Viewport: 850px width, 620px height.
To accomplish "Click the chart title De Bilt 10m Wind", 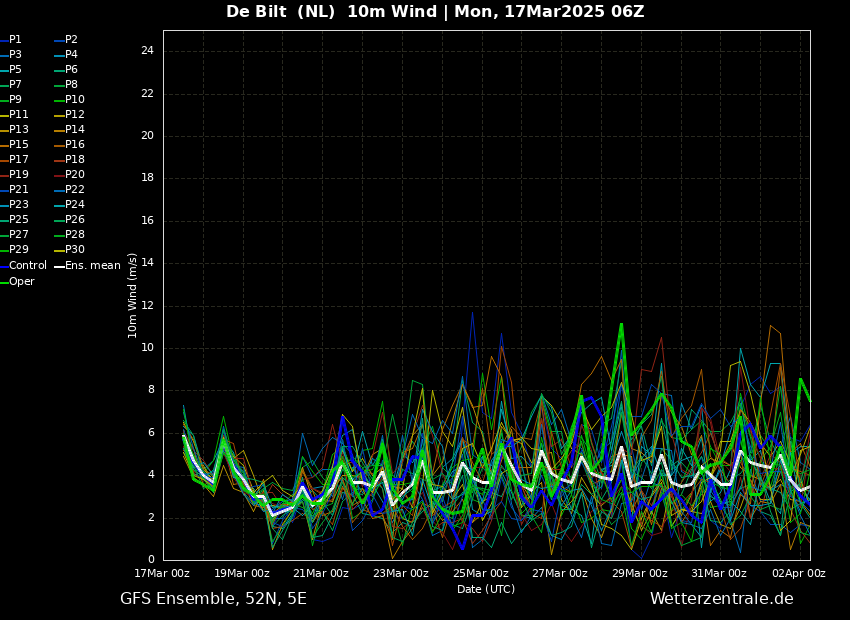I will coord(435,12).
